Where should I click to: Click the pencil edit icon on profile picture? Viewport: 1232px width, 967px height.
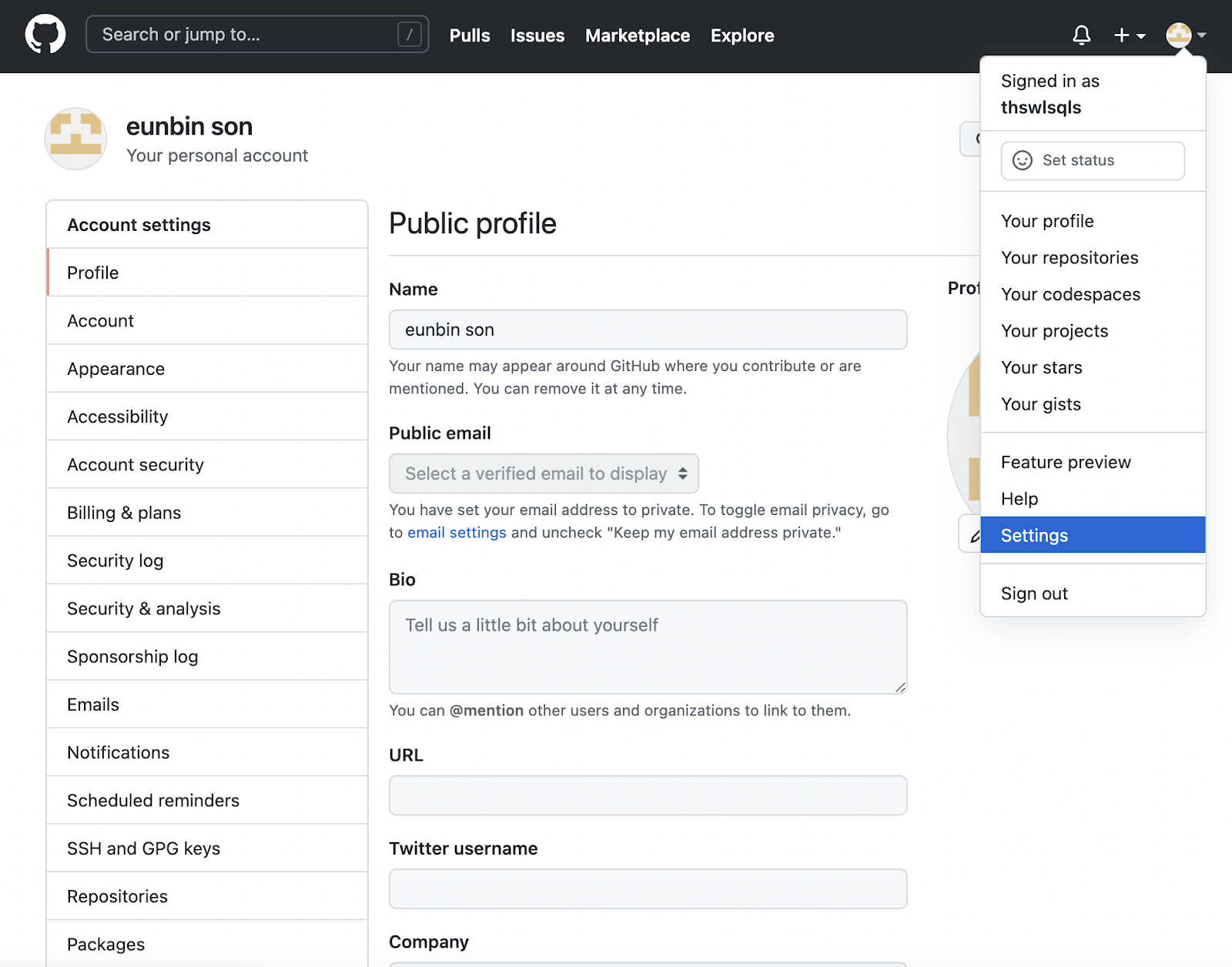point(975,535)
